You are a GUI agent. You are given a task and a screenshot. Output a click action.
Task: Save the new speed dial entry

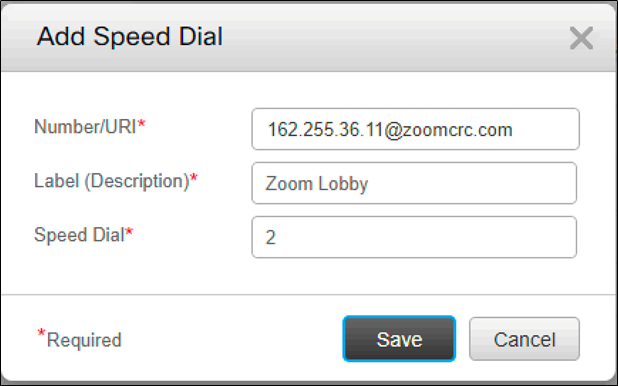click(399, 339)
